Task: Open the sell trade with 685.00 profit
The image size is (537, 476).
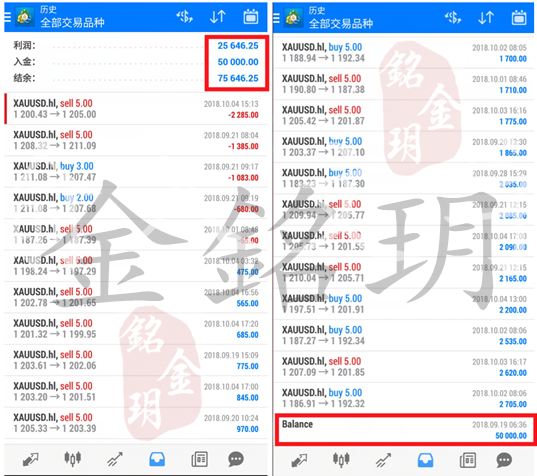Action: [136, 329]
